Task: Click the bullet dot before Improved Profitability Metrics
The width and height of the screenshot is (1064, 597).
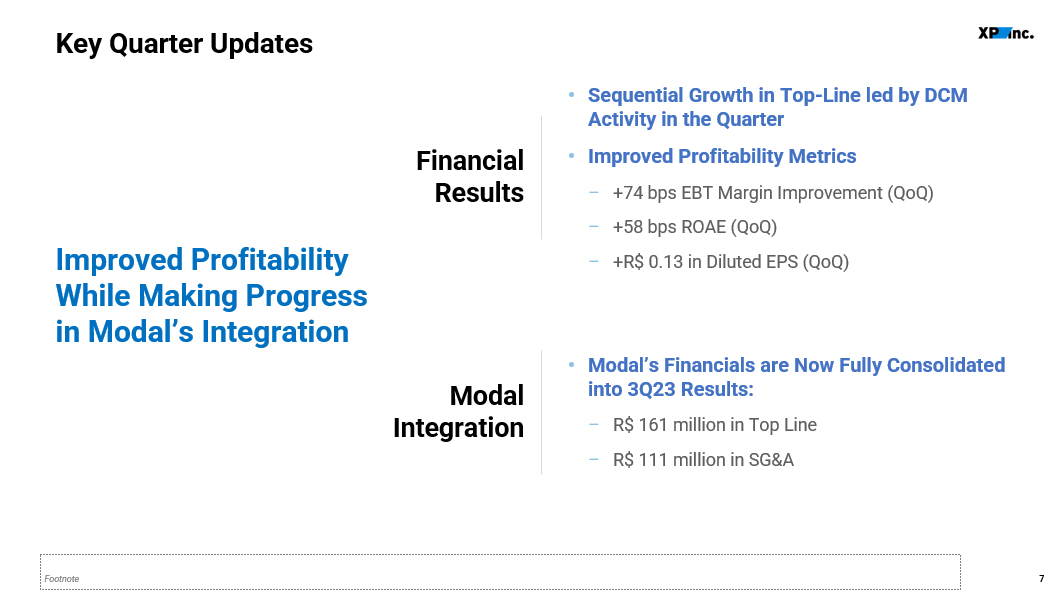Action: coord(571,156)
